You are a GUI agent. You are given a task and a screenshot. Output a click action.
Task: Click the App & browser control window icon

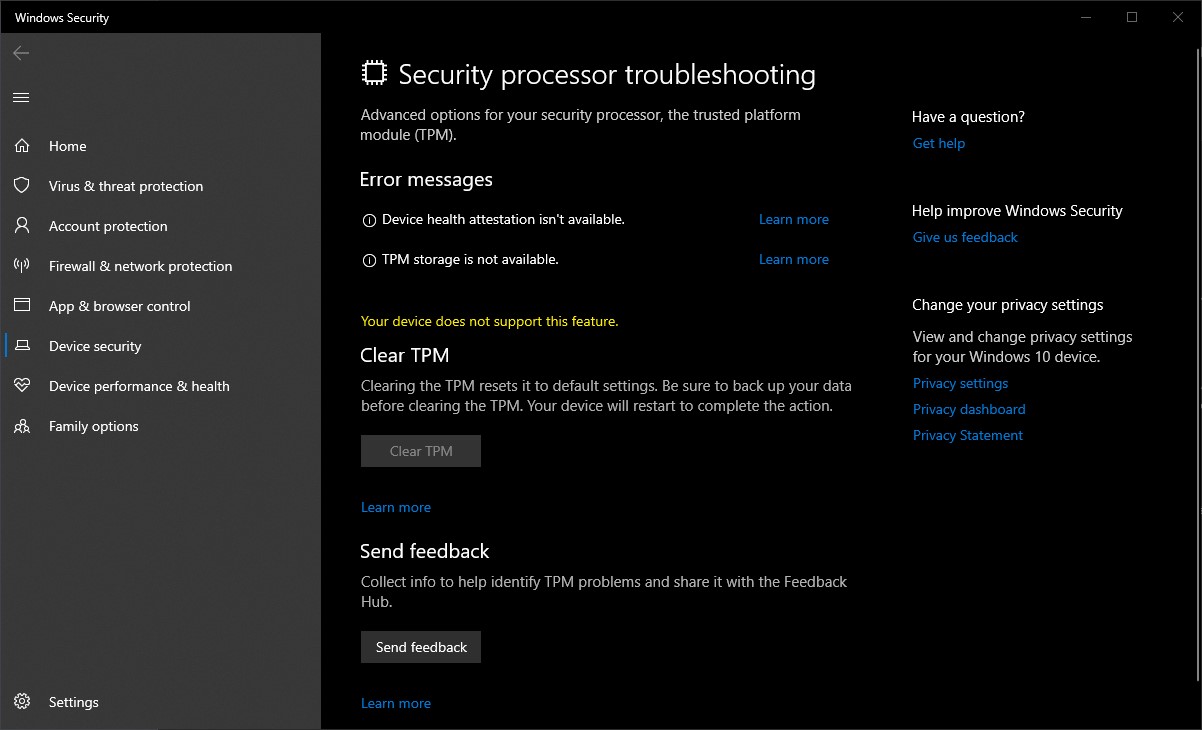[22, 306]
